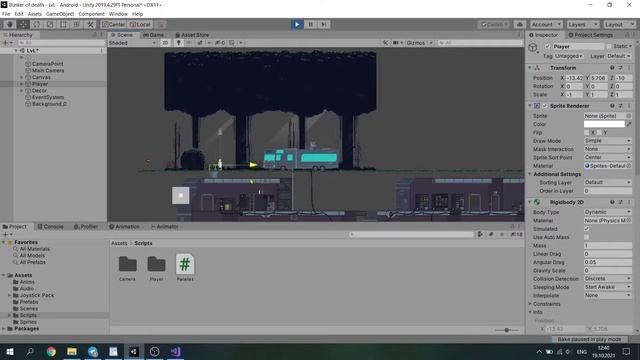
Task: Toggle Sprite Renderer enabled checkbox
Action: click(x=545, y=106)
